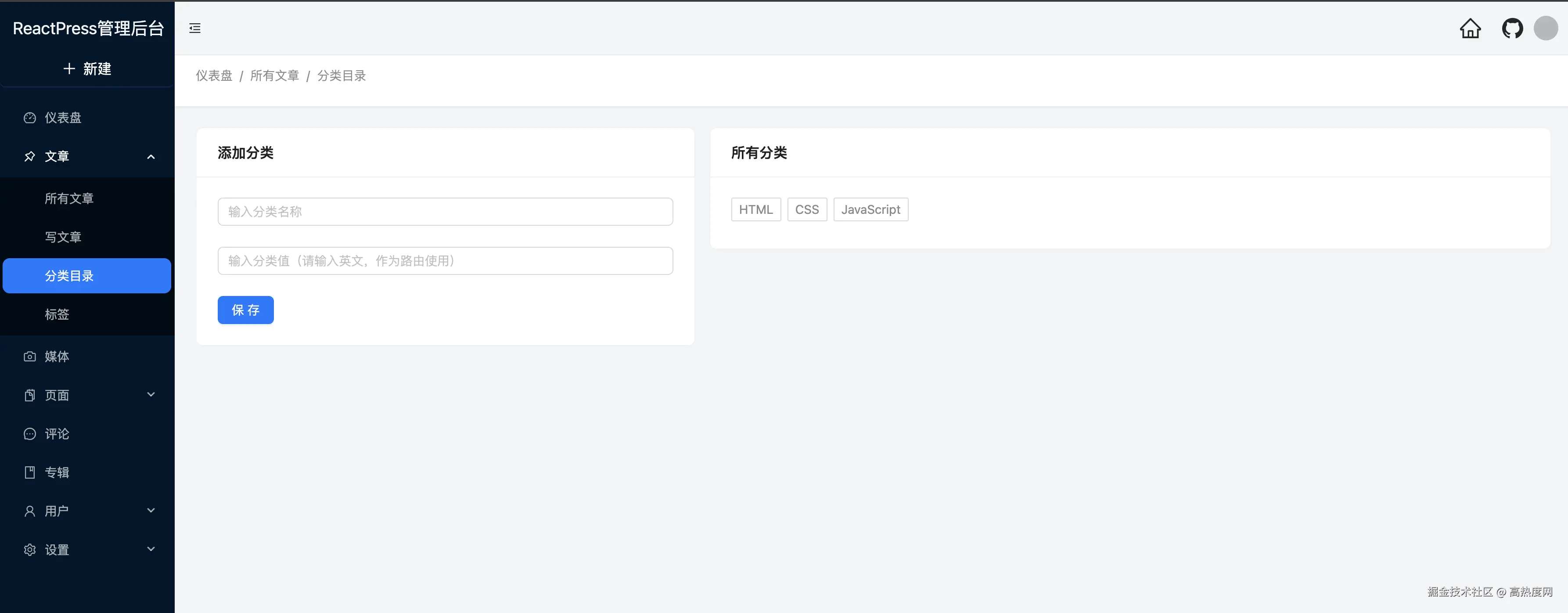This screenshot has width=1568, height=613.
Task: Open 标签 from the articles submenu
Action: point(57,314)
